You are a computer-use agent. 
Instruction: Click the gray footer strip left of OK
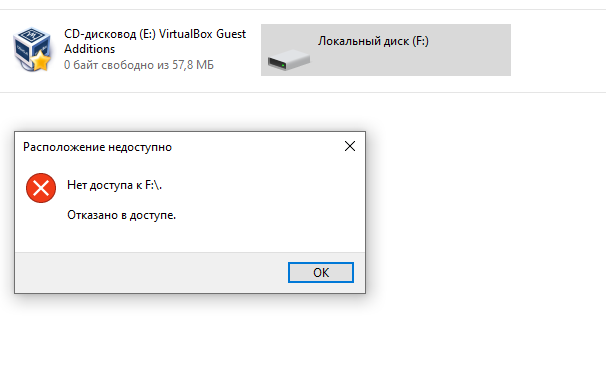click(x=151, y=272)
